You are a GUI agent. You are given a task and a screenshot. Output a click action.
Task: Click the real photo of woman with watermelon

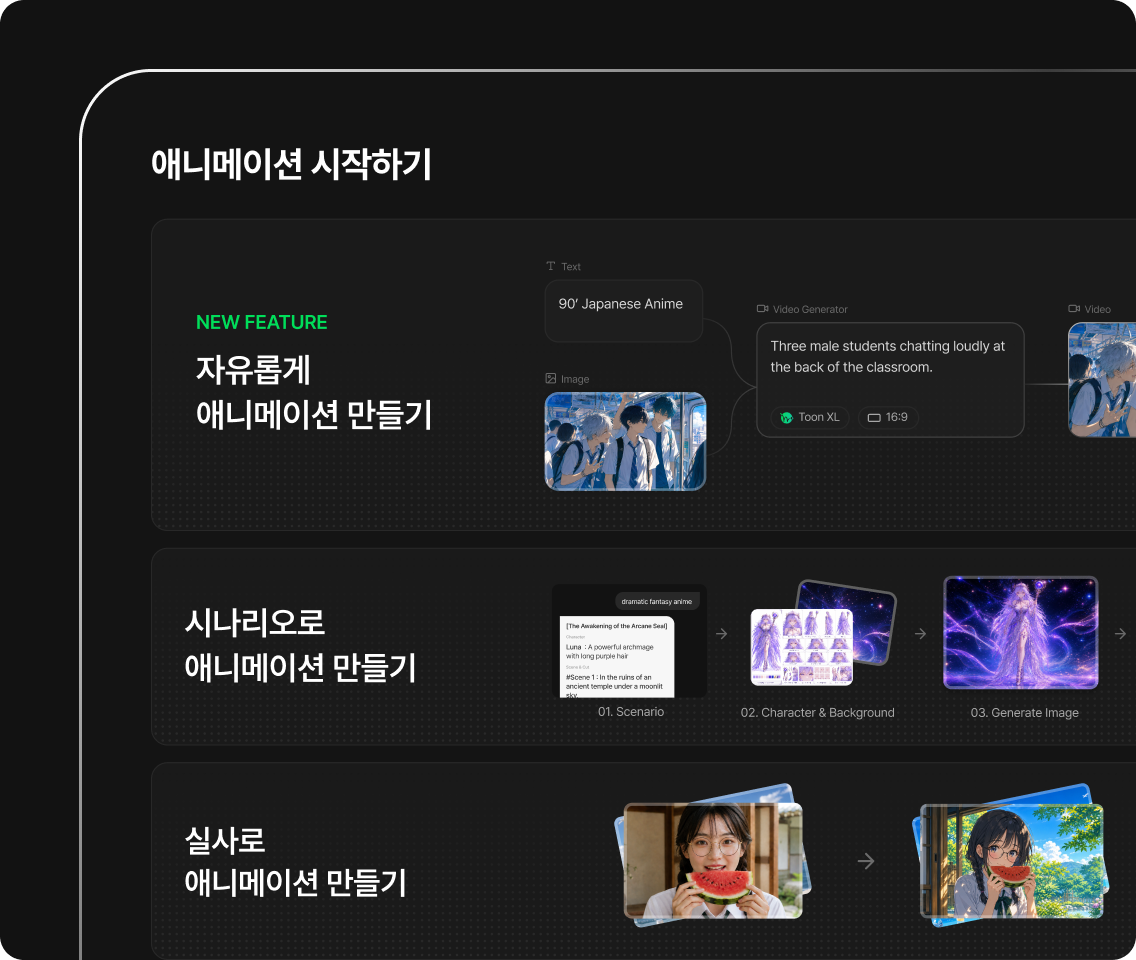pyautogui.click(x=713, y=861)
